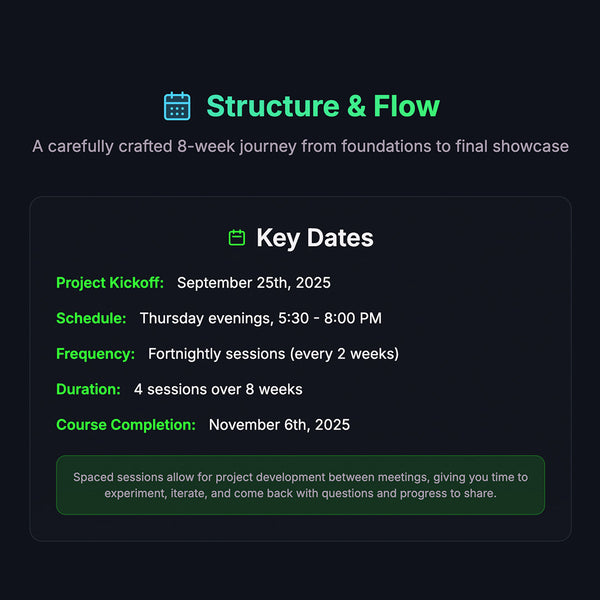The height and width of the screenshot is (600, 600).
Task: Click the green Schedule label
Action: point(91,318)
